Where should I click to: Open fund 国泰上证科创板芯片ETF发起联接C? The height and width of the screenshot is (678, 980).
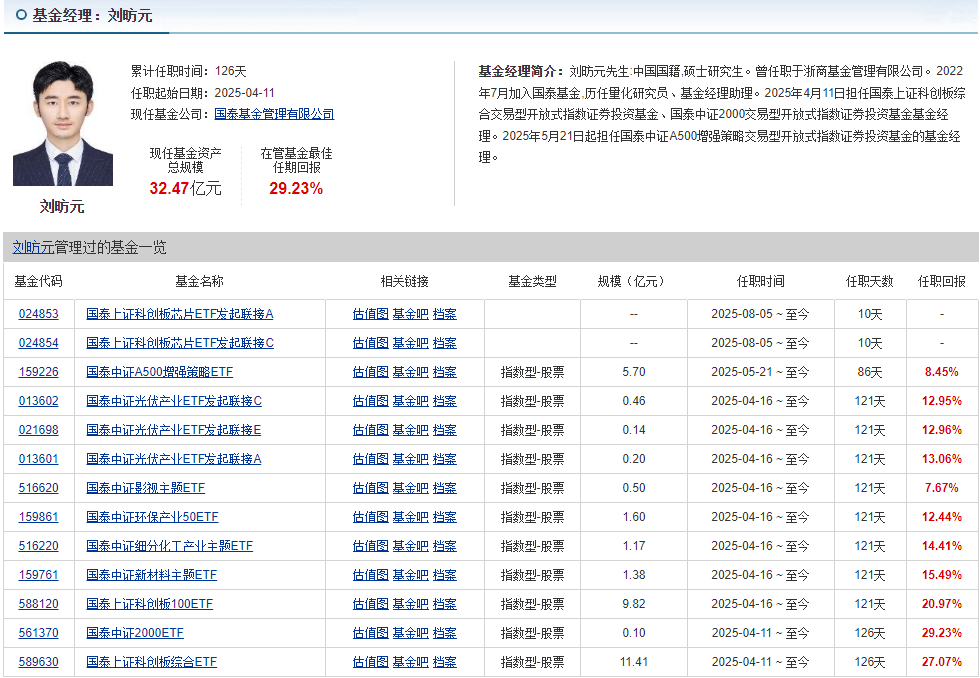(180, 343)
